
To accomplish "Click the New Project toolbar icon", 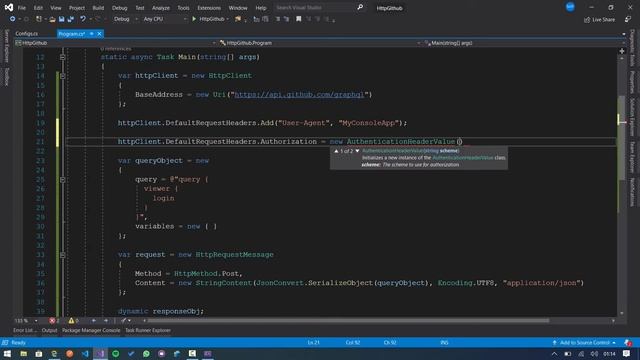I will [x=39, y=19].
